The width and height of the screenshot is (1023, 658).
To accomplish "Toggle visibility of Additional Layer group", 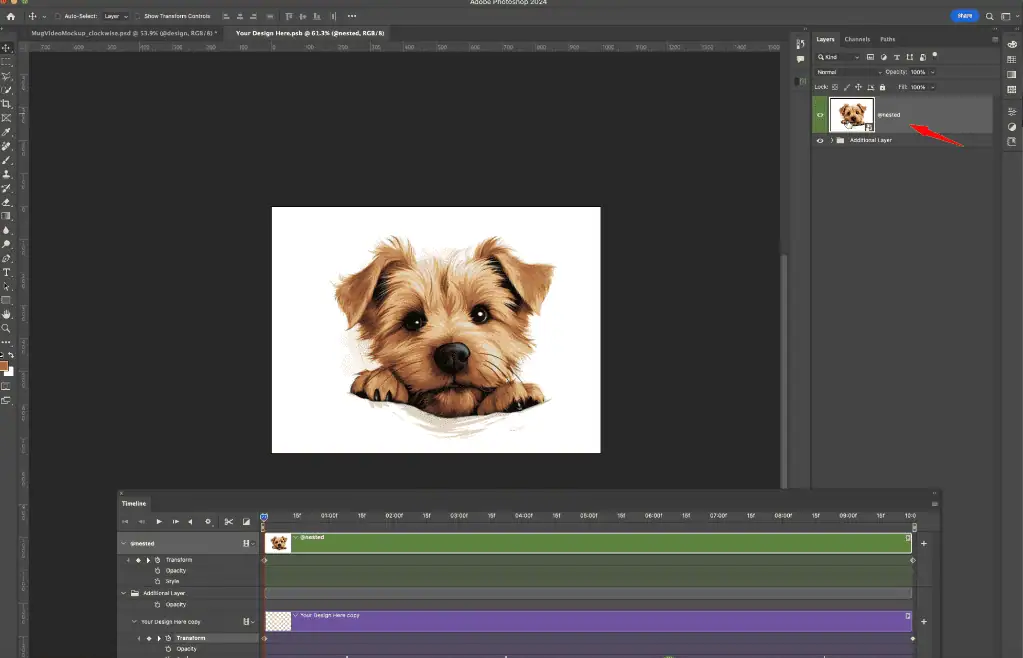I will pos(820,140).
